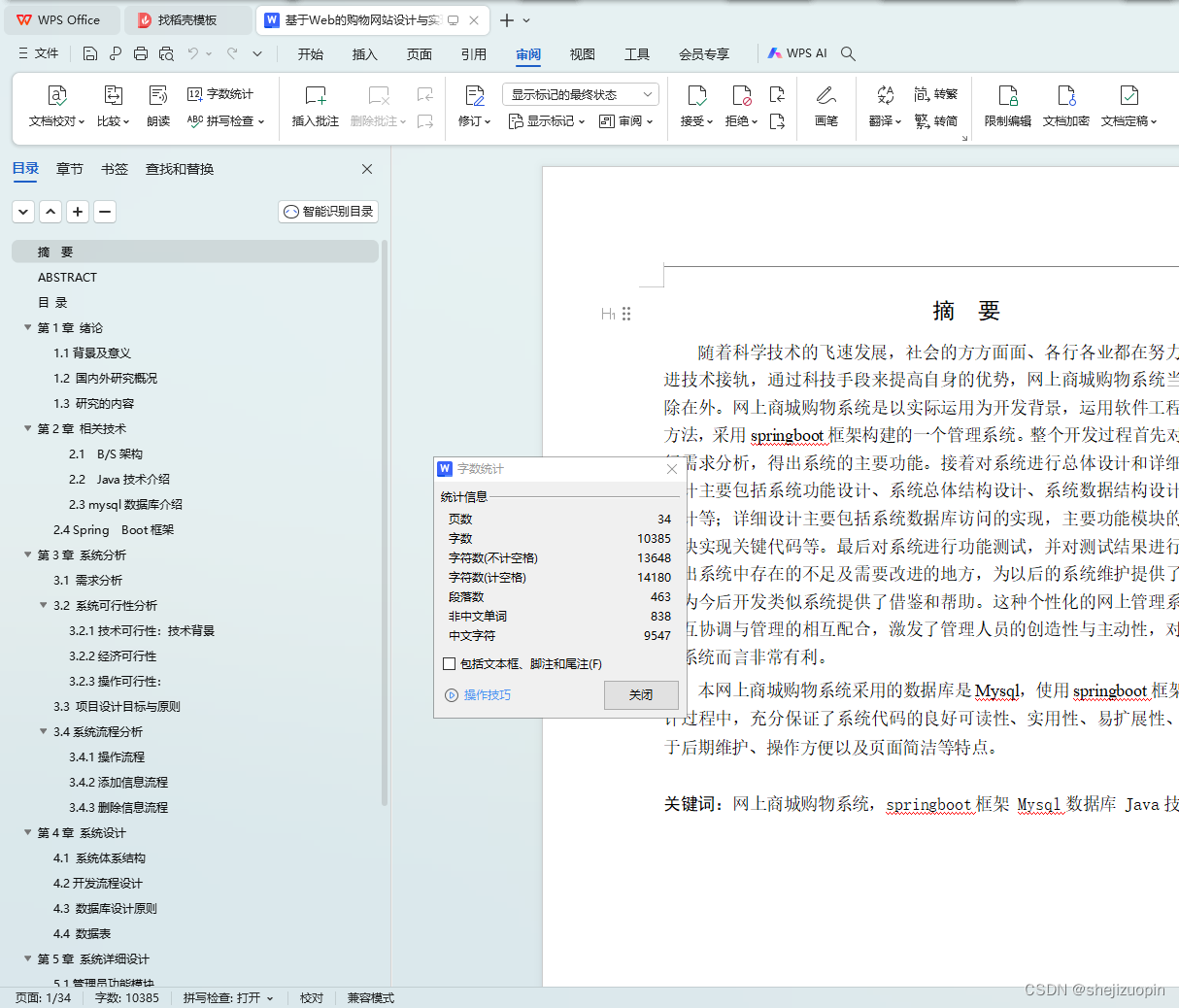Expand the 翻译 dropdown arrow
Viewport: 1179px width, 1008px height.
898,120
